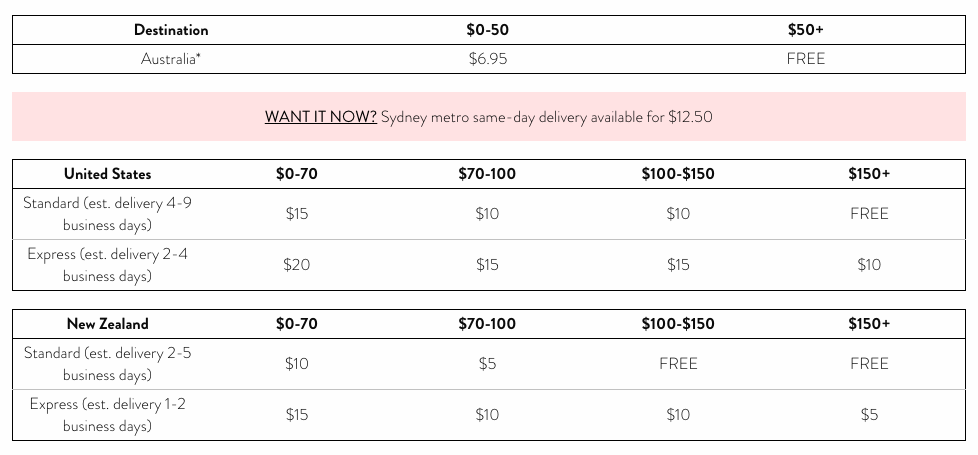Click the "New Zealand" table heading
This screenshot has width=978, height=455.
pos(107,324)
